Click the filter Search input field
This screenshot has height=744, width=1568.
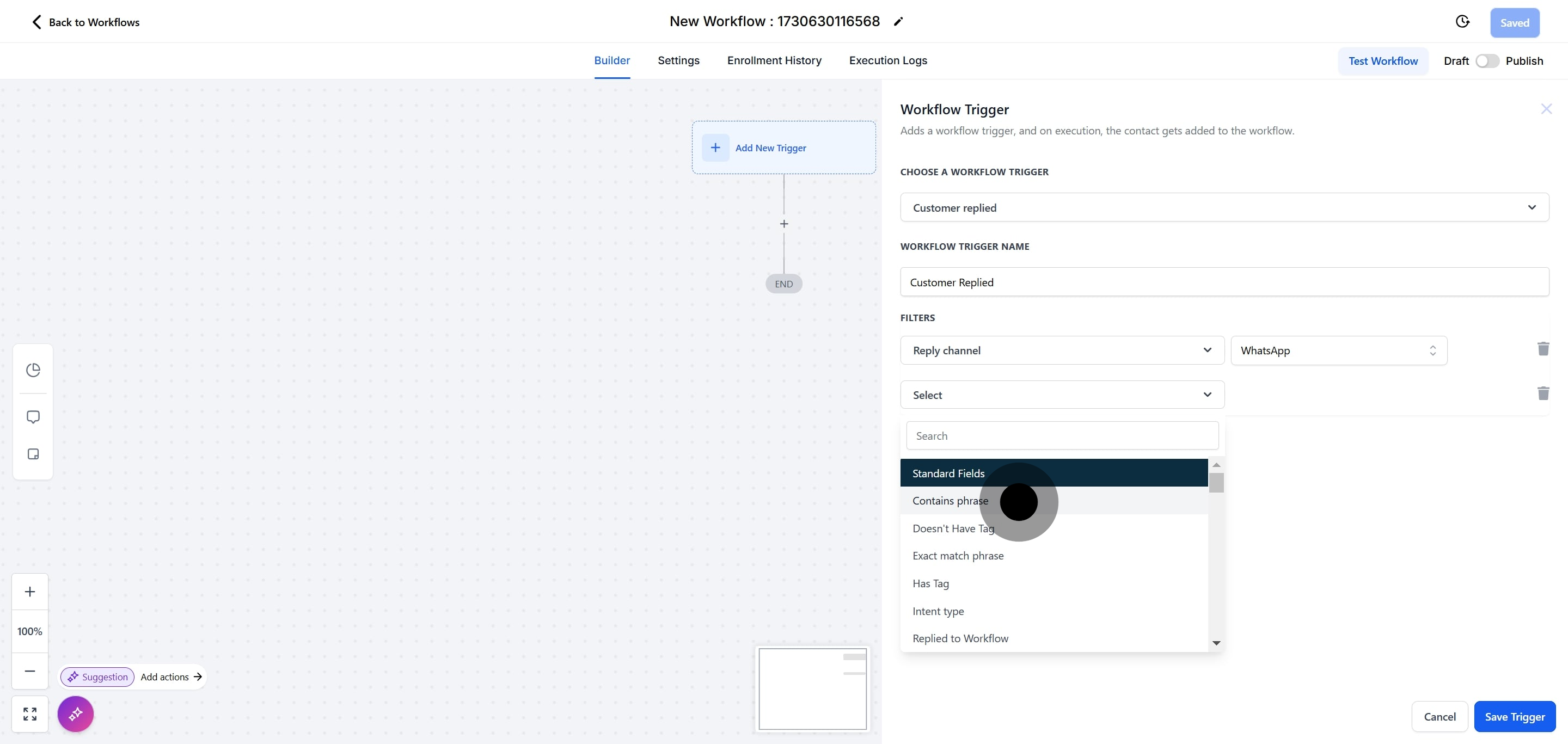tap(1062, 435)
